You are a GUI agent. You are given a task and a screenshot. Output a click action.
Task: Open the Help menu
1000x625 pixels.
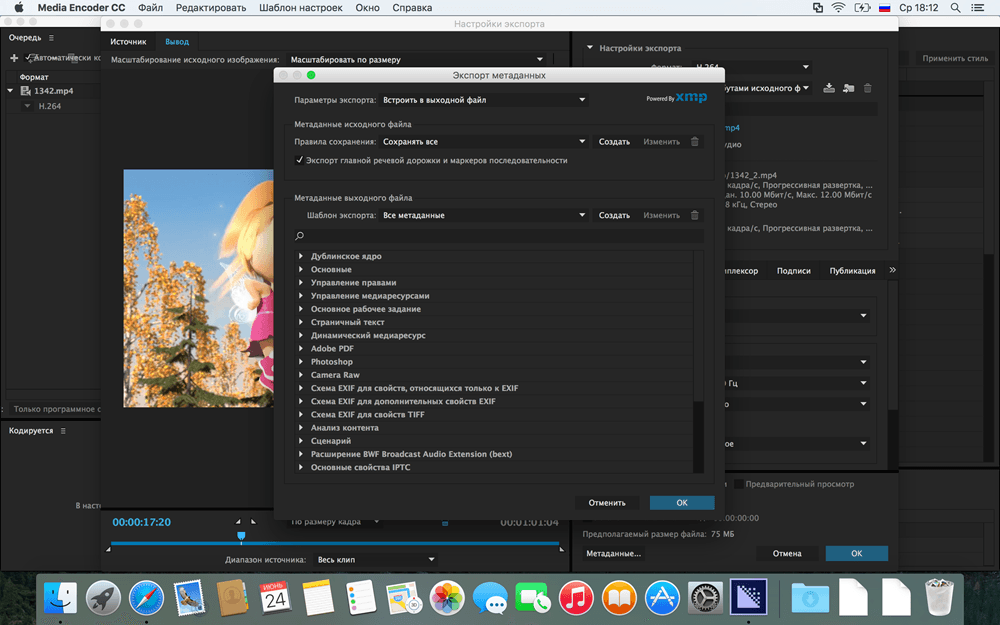[412, 8]
